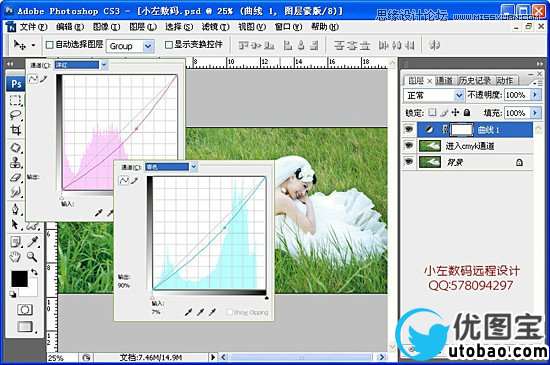Viewport: 550px width, 365px height.
Task: Reset to default colors icon
Action: coord(13,294)
